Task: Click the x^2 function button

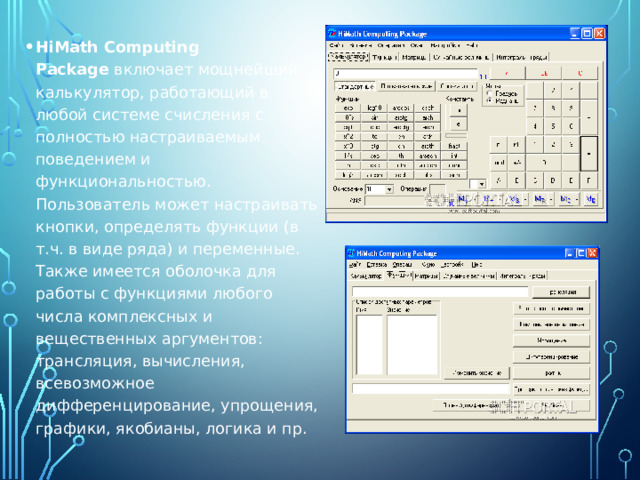Action: 348,137
